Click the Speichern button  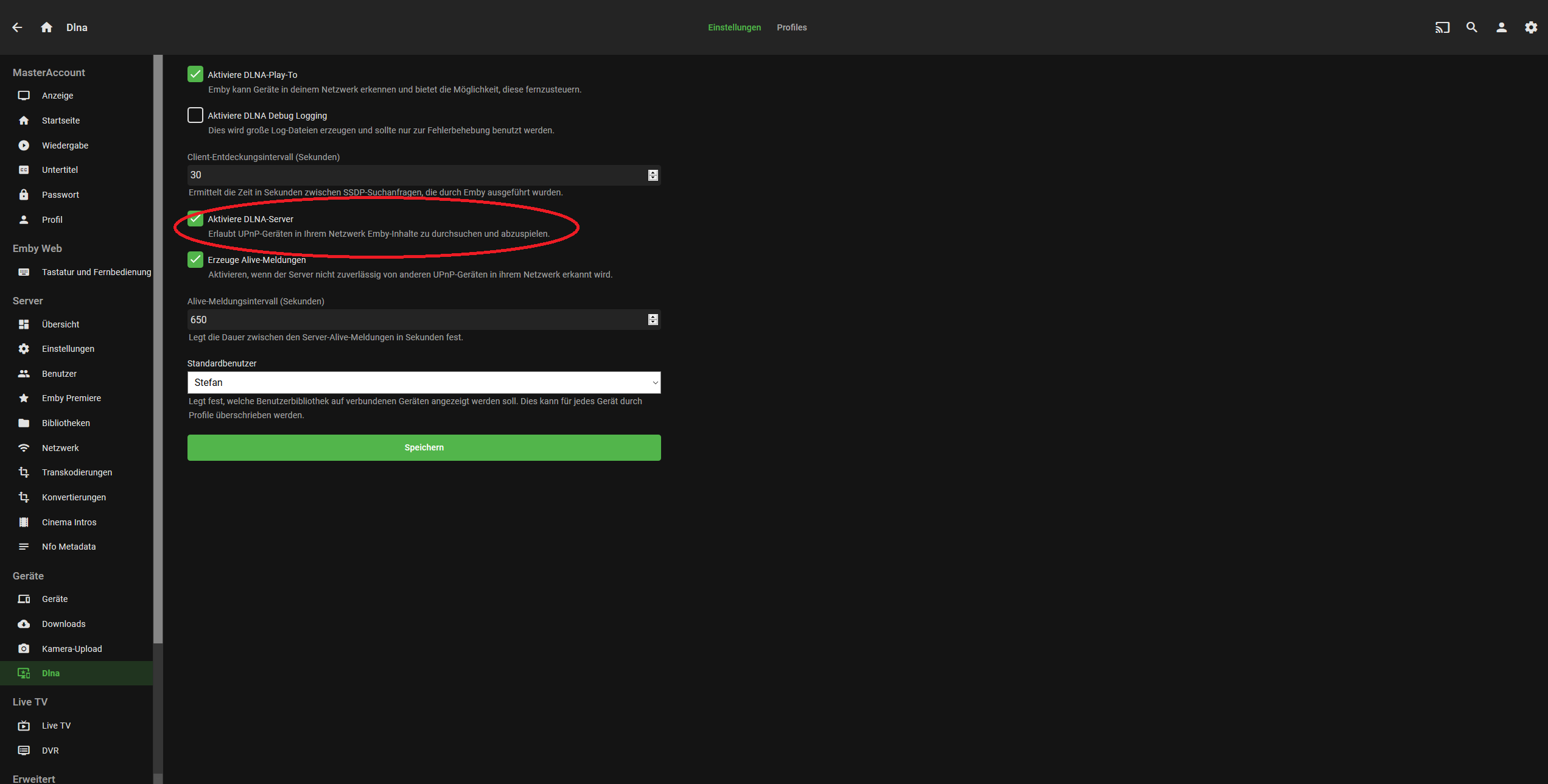point(424,447)
